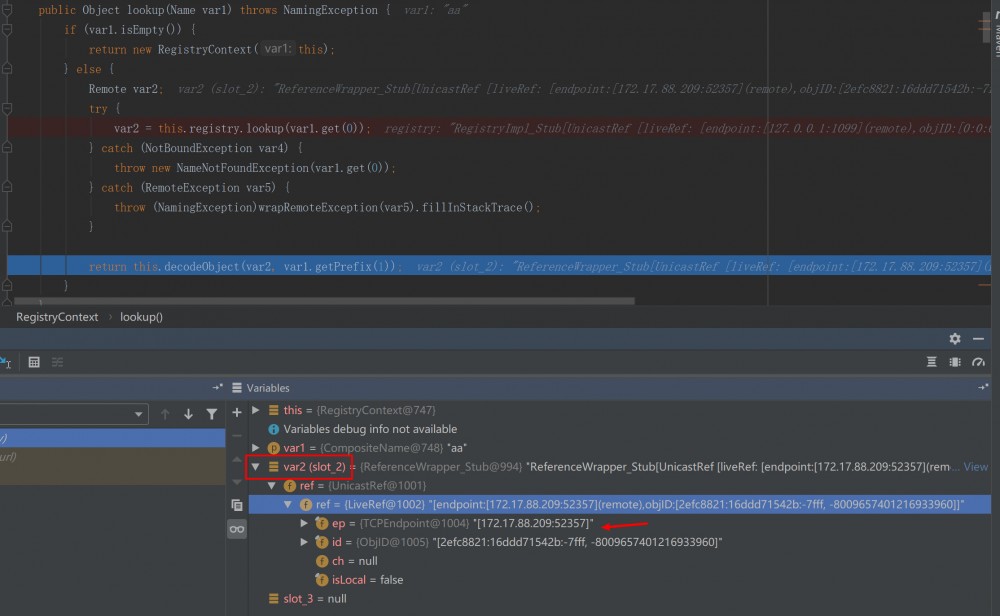
Task: Select the 'ch = null' row
Action: coord(620,561)
